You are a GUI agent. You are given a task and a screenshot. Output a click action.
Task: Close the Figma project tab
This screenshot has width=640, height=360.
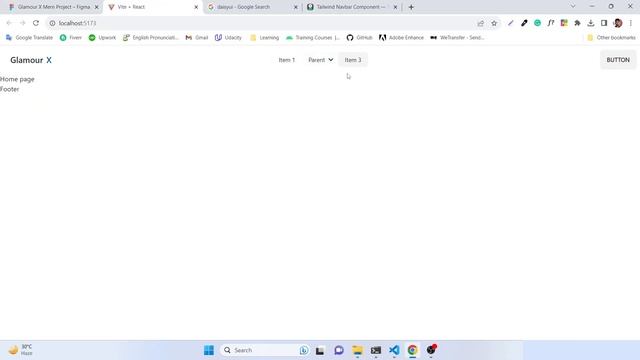point(97,7)
